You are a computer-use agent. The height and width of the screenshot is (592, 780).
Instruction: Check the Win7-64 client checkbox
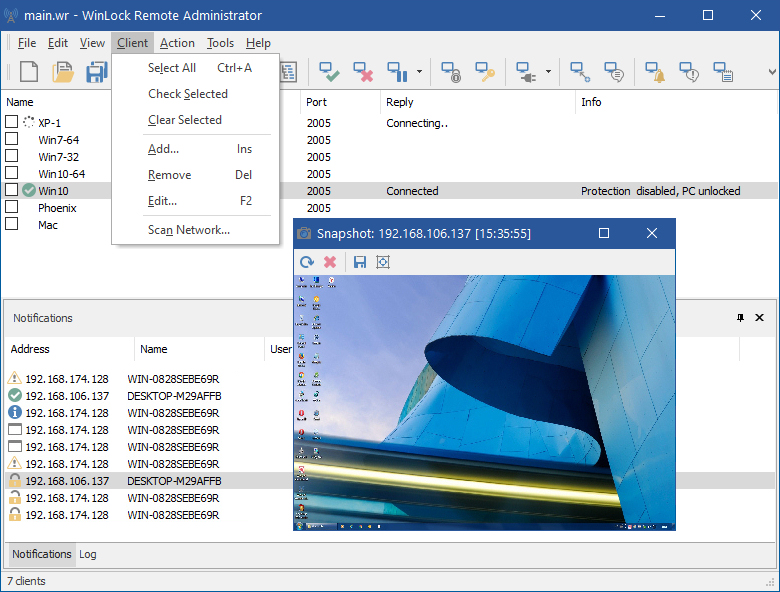click(x=12, y=139)
